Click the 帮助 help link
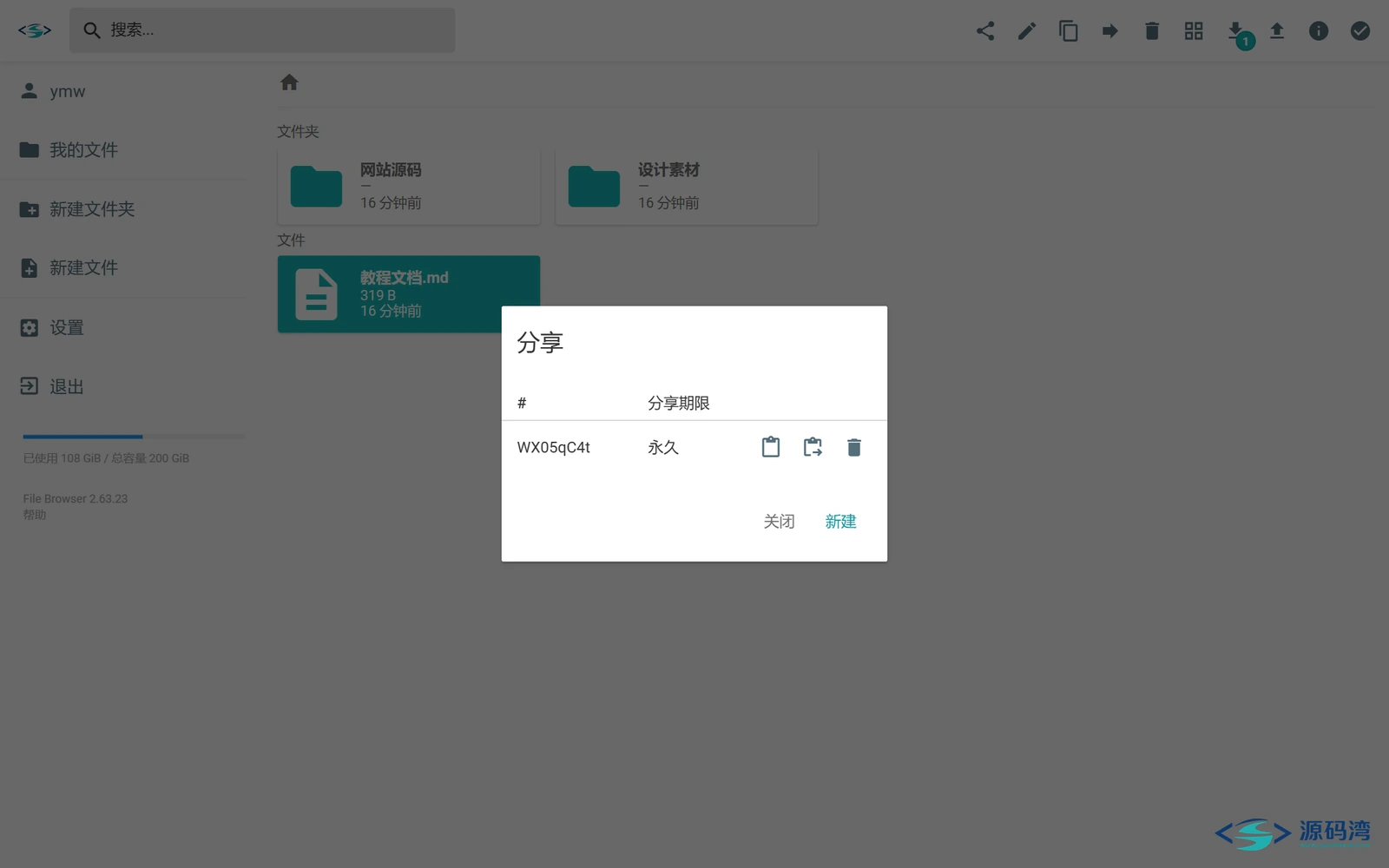Viewport: 1389px width, 868px height. tap(35, 515)
